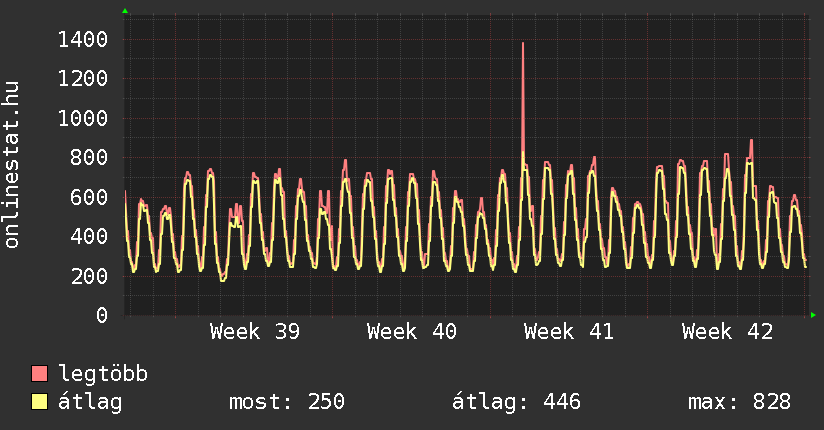Screen dimensions: 824x430
Task: Click the "átlag: 446" statistic
Action: coord(517,403)
